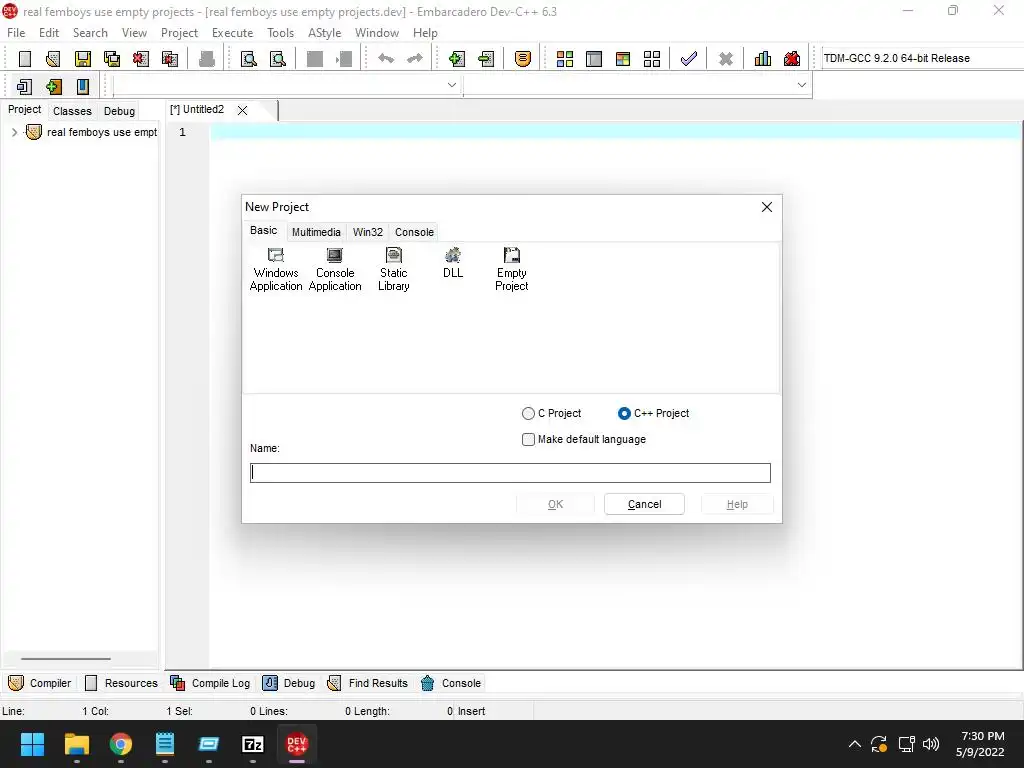Select the C Project radio button
This screenshot has width=1024, height=768.
pyautogui.click(x=528, y=413)
